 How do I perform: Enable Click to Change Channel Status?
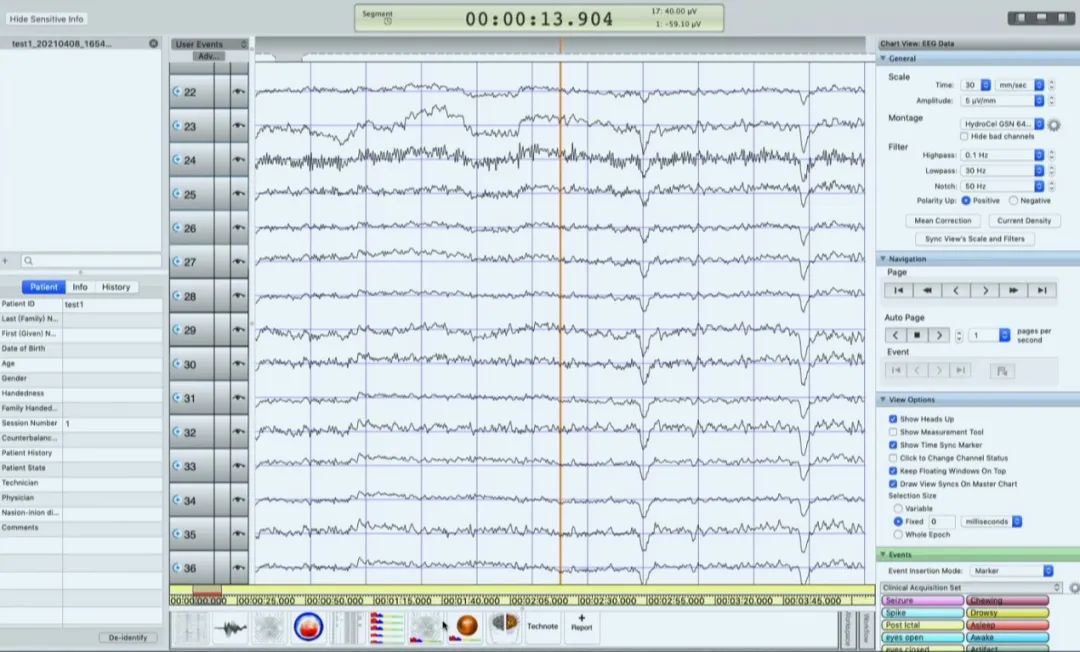coord(893,459)
